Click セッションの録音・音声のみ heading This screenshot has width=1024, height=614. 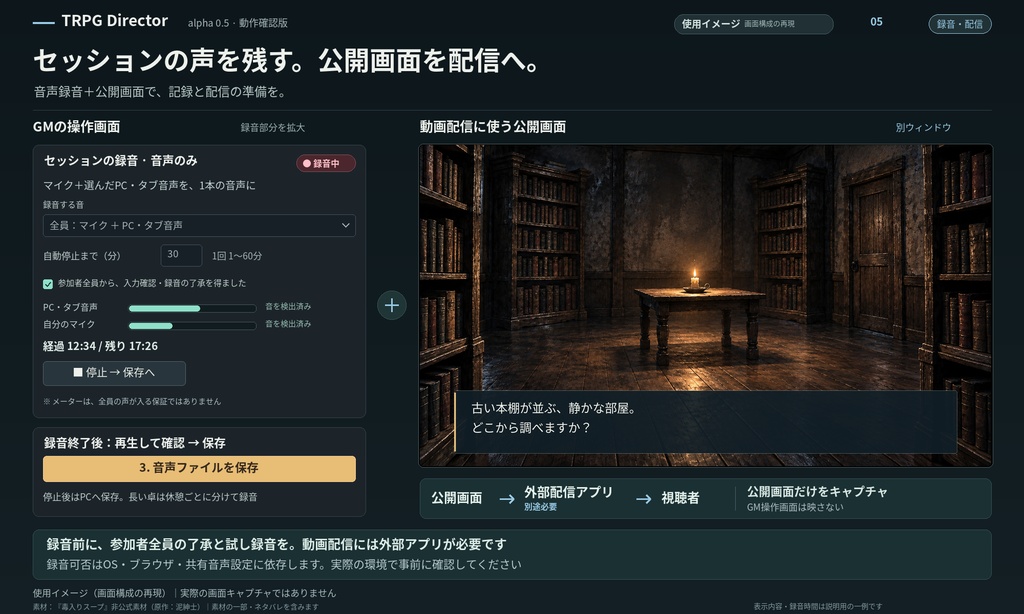coord(120,161)
